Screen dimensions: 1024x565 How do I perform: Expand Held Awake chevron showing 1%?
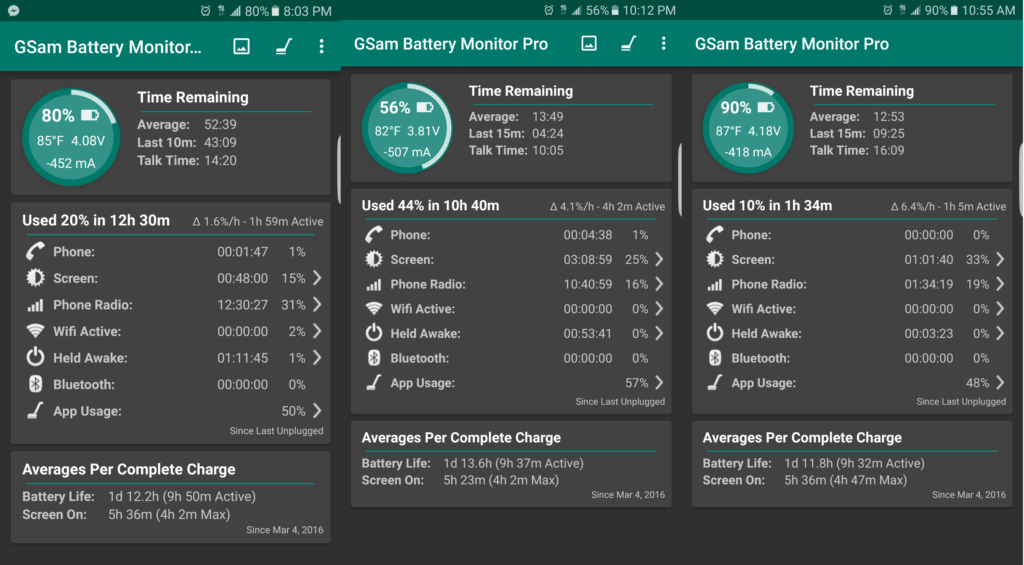(x=317, y=357)
